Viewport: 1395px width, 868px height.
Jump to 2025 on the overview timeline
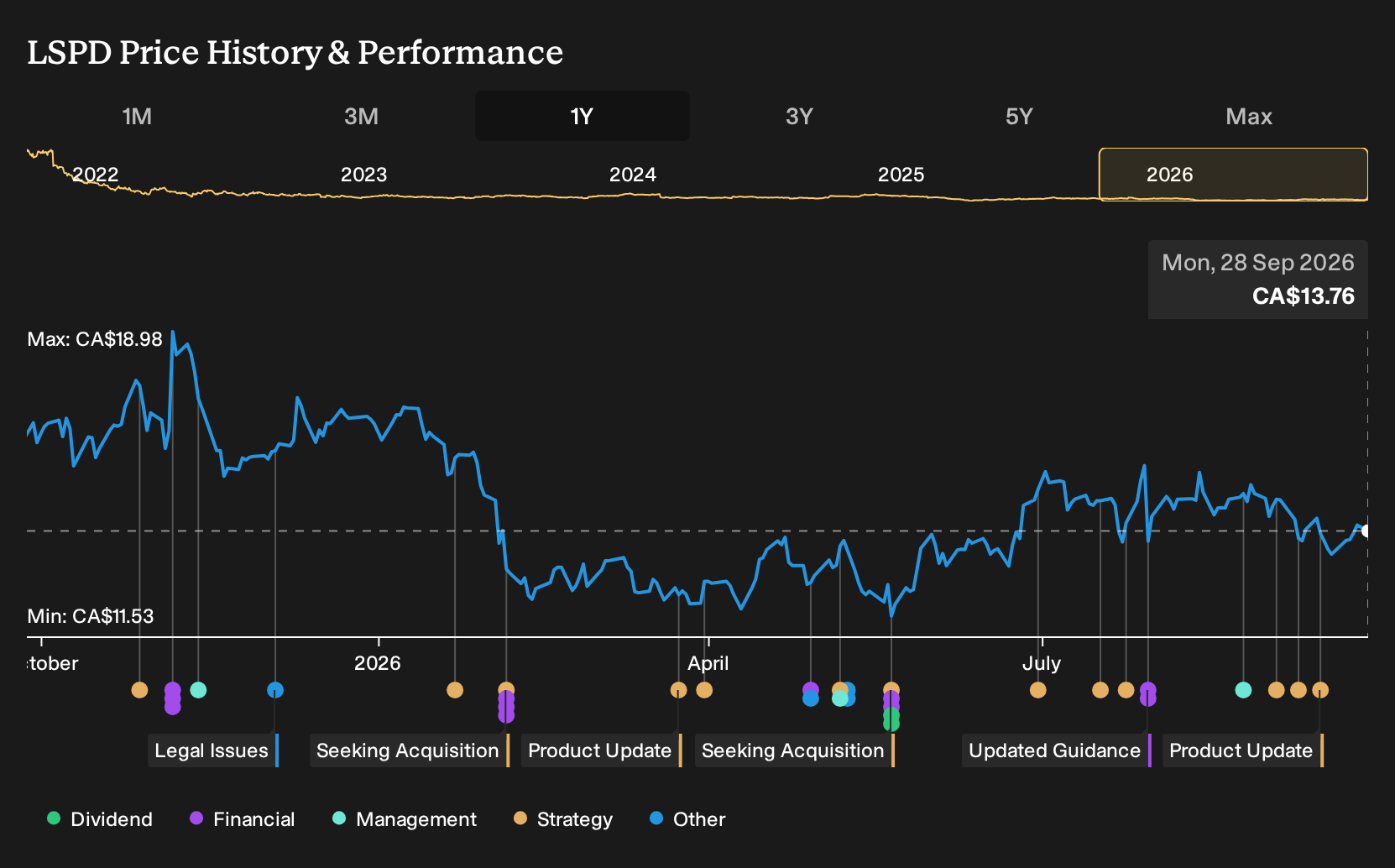[x=901, y=175]
